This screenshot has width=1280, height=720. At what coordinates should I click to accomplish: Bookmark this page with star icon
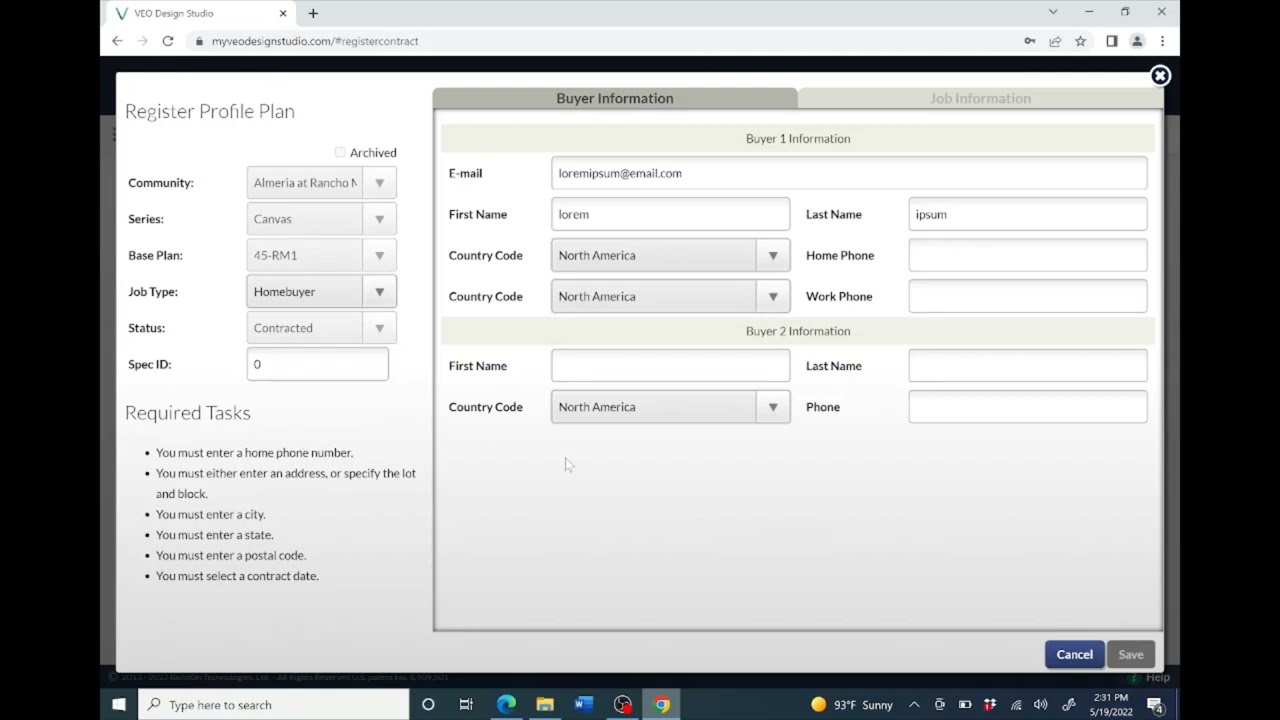1080,41
